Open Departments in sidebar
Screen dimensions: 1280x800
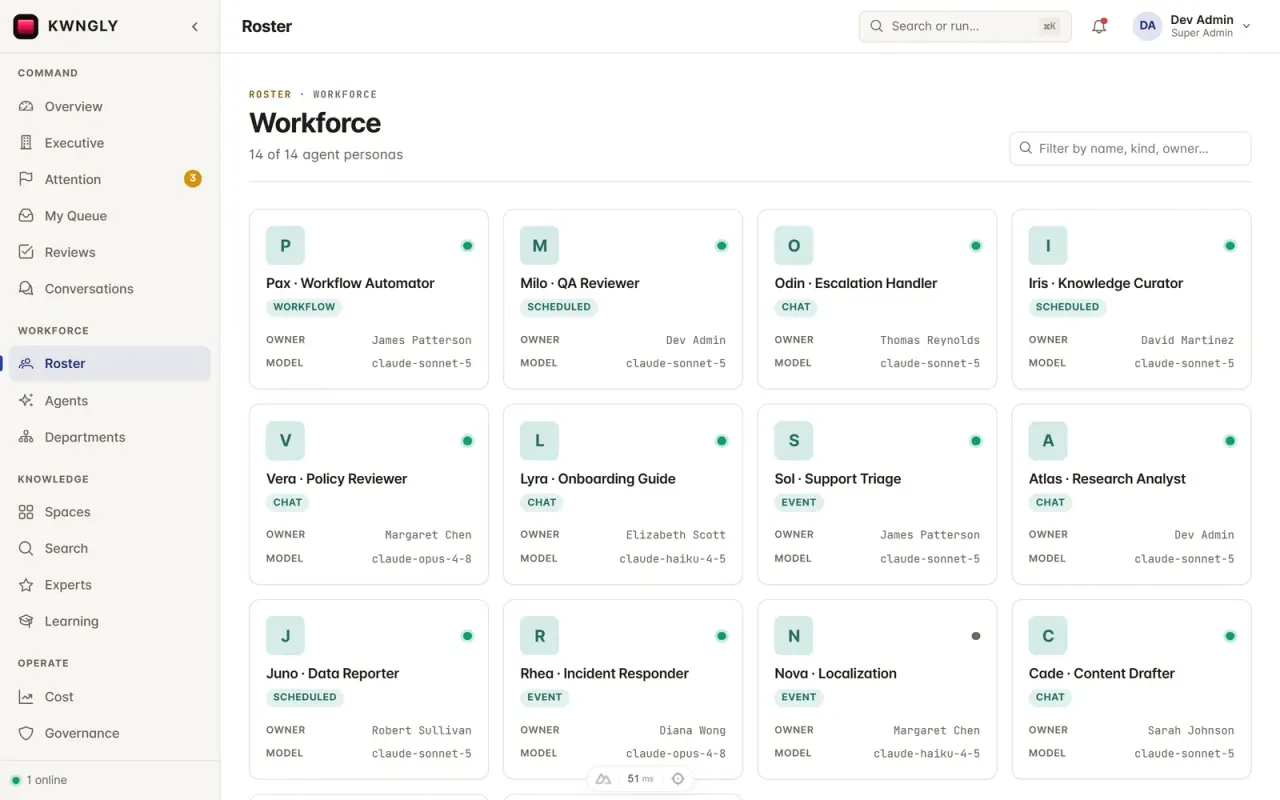(x=110, y=437)
